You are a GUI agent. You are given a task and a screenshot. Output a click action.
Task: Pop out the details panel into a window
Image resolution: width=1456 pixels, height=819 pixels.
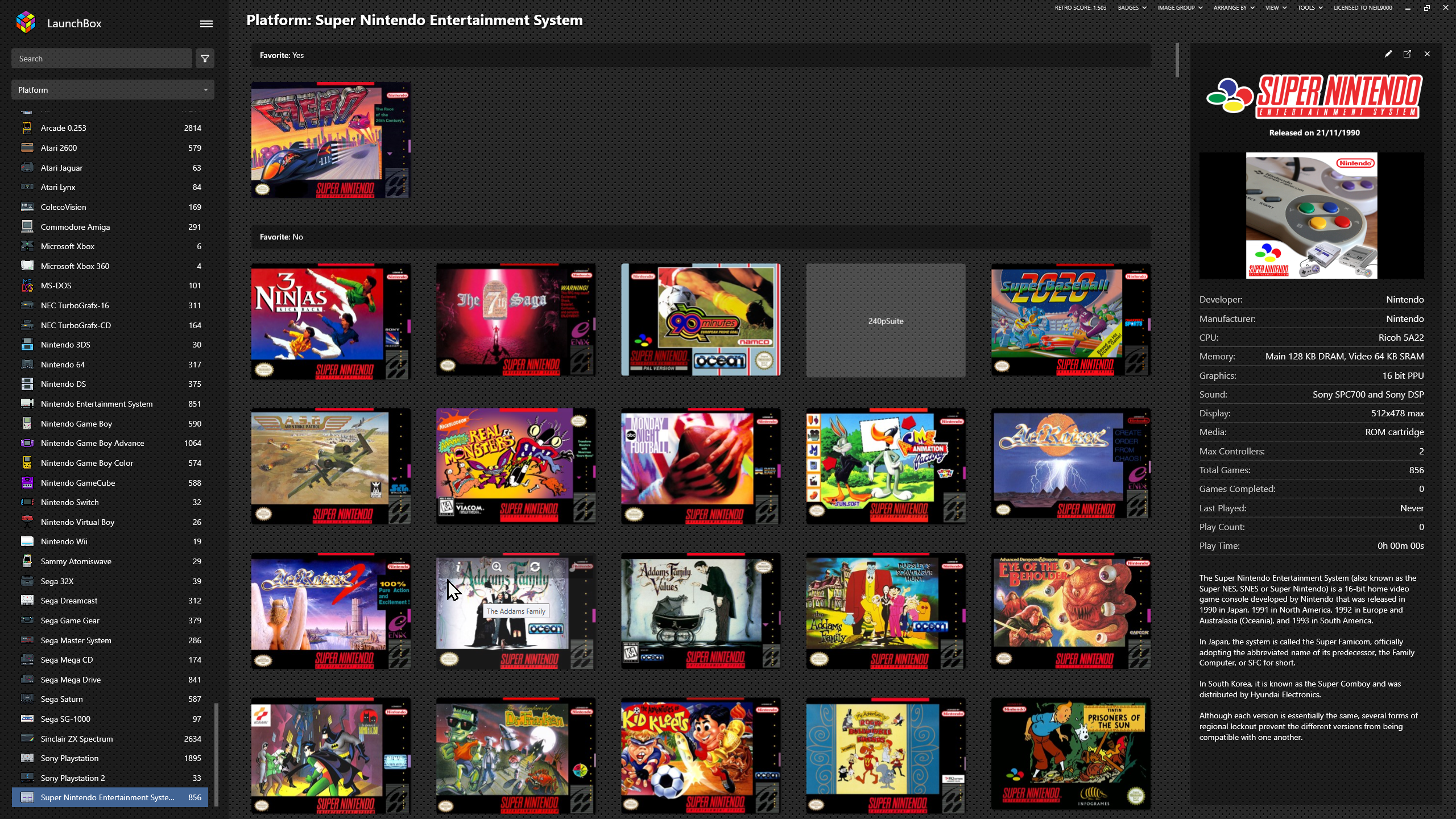click(1407, 54)
